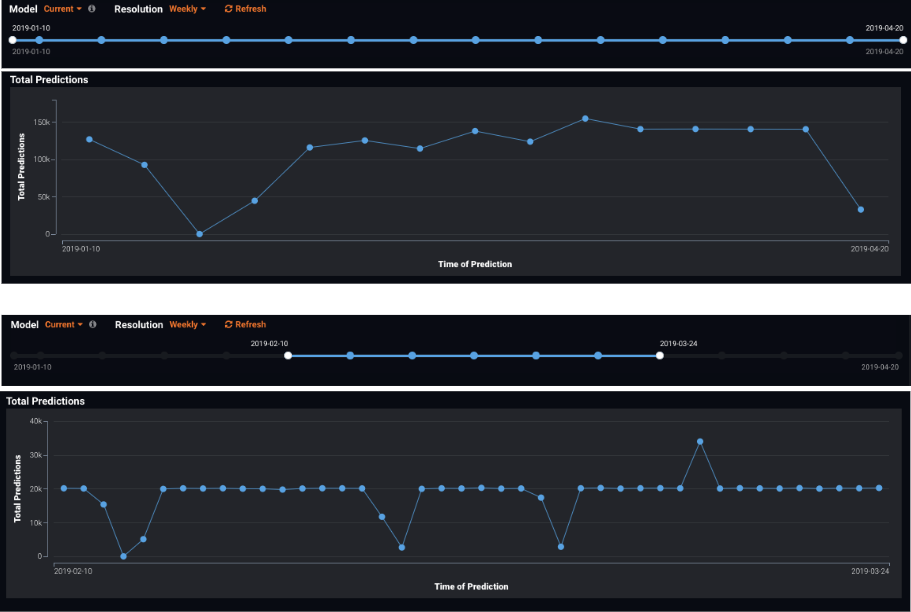Click the first data point in upper chart
The width and height of the screenshot is (911, 612).
coord(89,140)
